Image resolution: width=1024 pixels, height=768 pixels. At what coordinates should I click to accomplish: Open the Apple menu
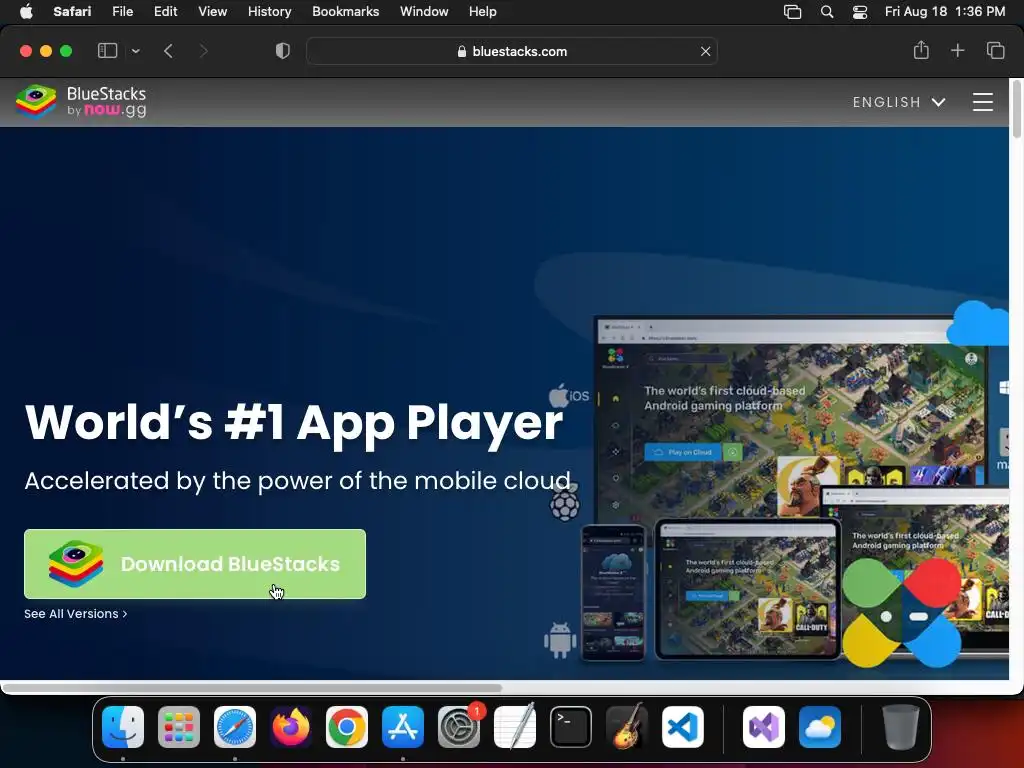26,12
